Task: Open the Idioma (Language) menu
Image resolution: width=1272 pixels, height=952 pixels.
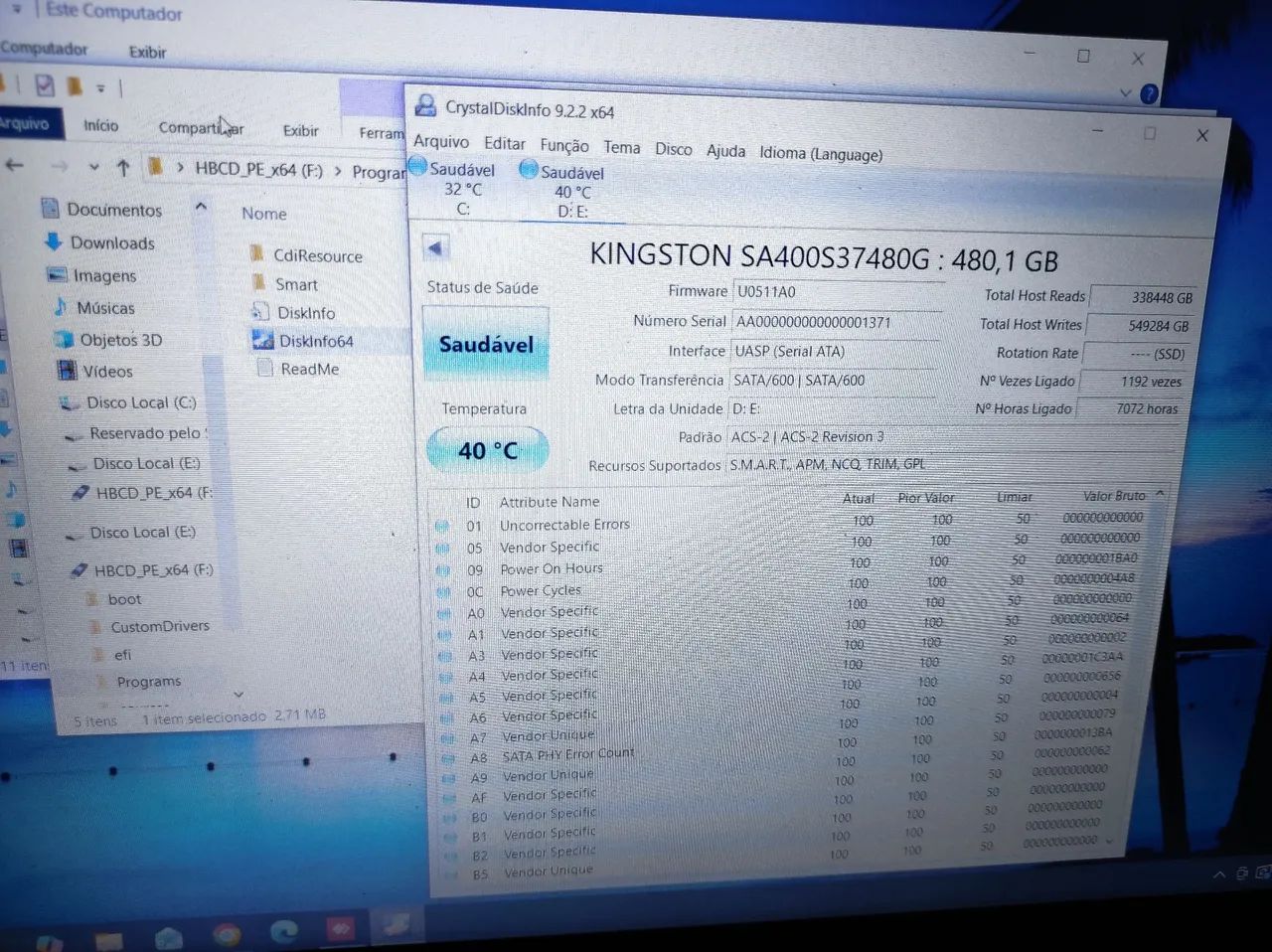Action: coord(821,153)
